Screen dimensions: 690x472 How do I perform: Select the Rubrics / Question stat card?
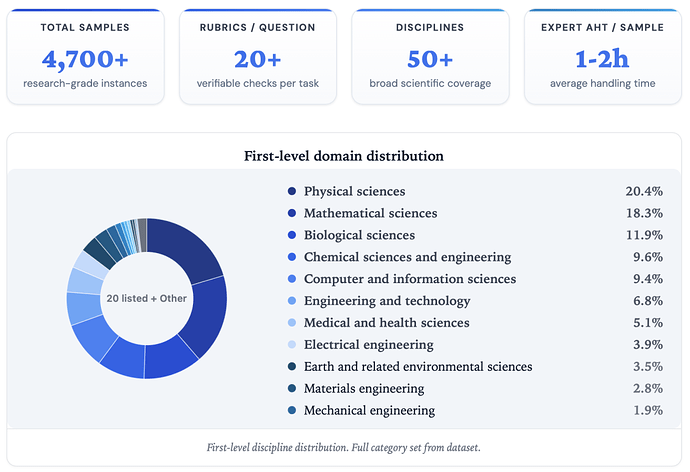[x=259, y=57]
